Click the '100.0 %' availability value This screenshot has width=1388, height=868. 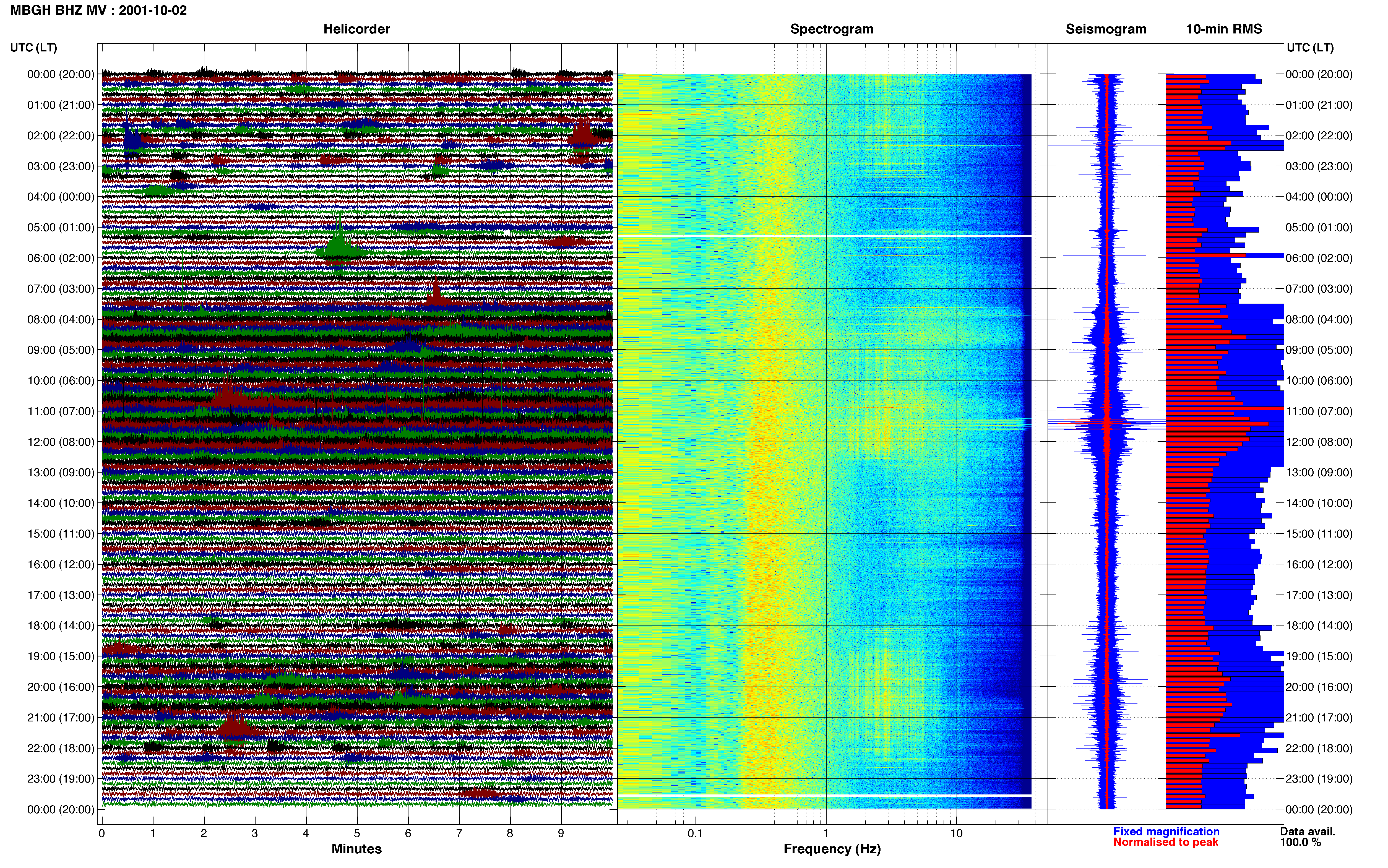tap(1300, 842)
